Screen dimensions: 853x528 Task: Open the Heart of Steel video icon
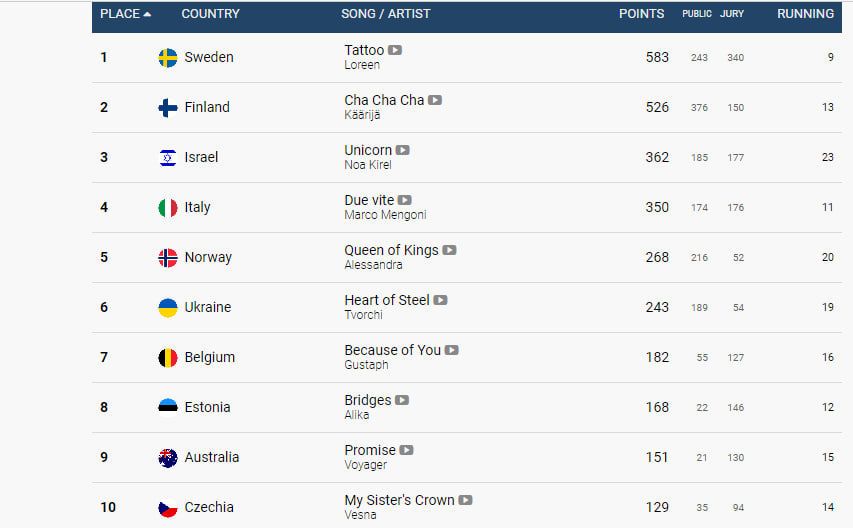pyautogui.click(x=441, y=300)
